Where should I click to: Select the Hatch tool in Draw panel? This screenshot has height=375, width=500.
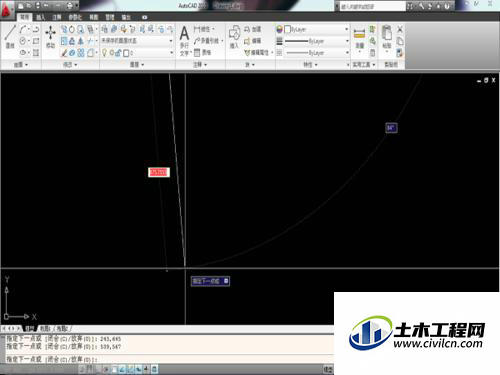[x=36, y=52]
